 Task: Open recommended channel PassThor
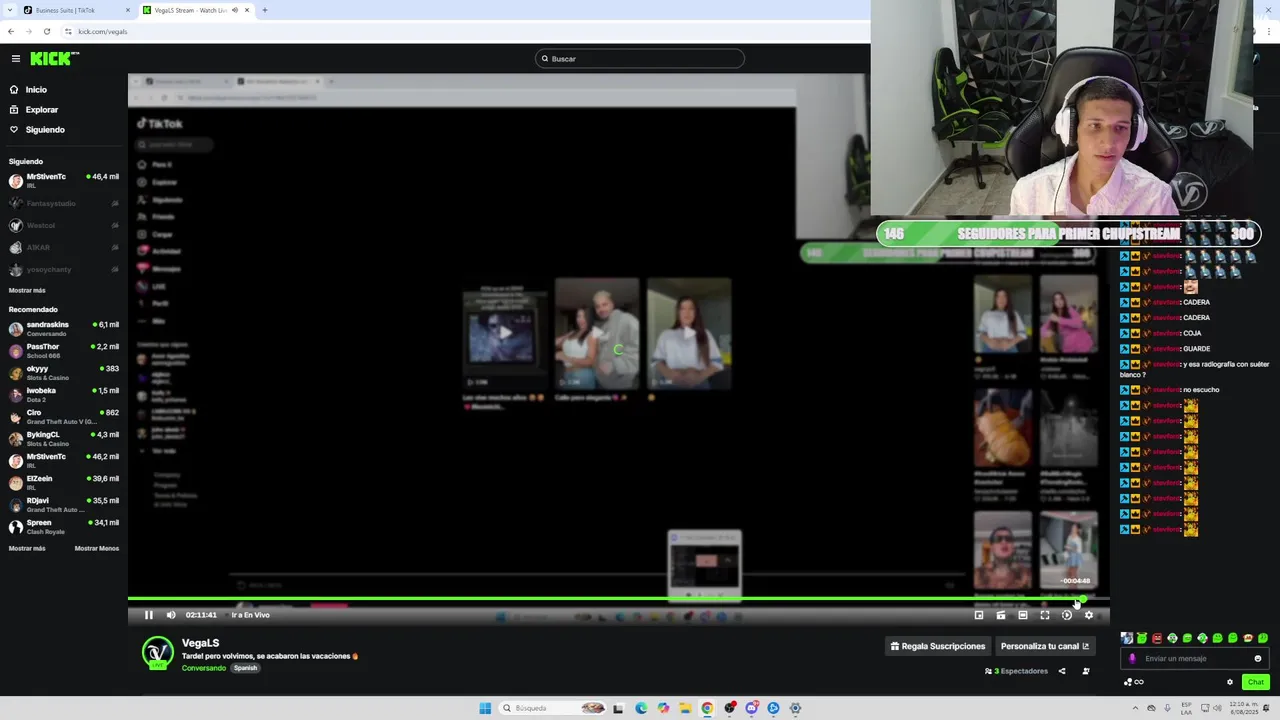click(x=64, y=351)
